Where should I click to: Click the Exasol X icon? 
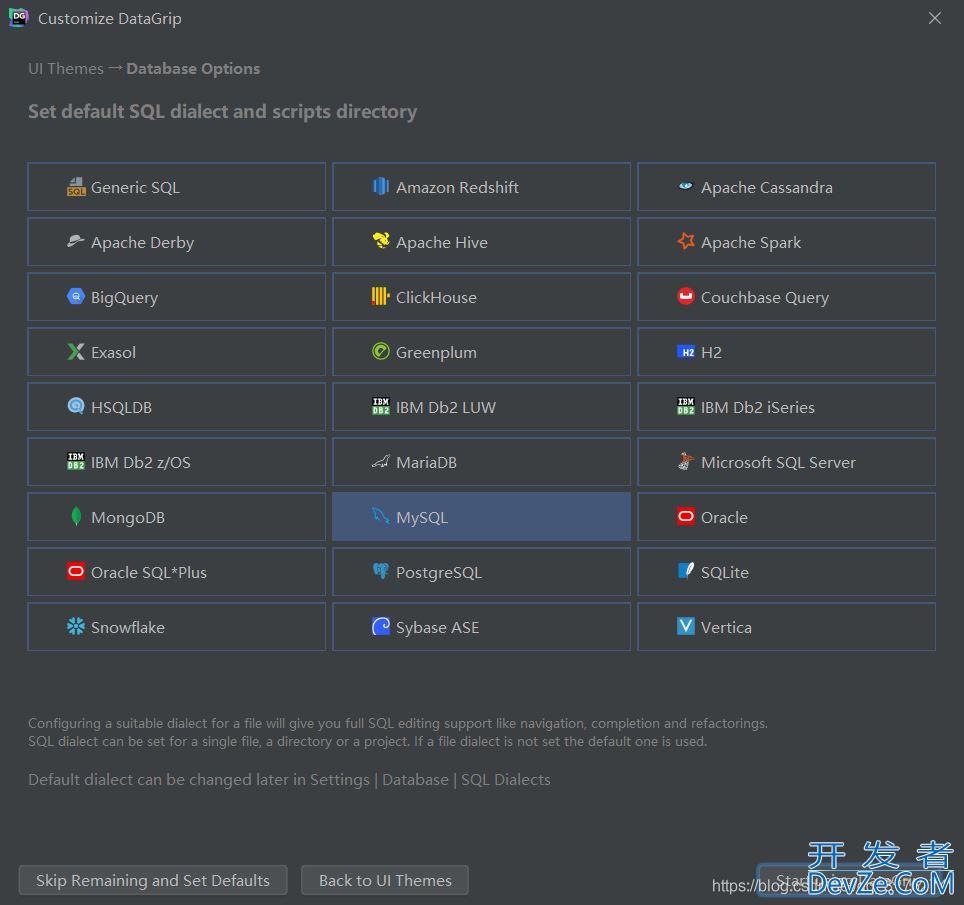pos(76,352)
